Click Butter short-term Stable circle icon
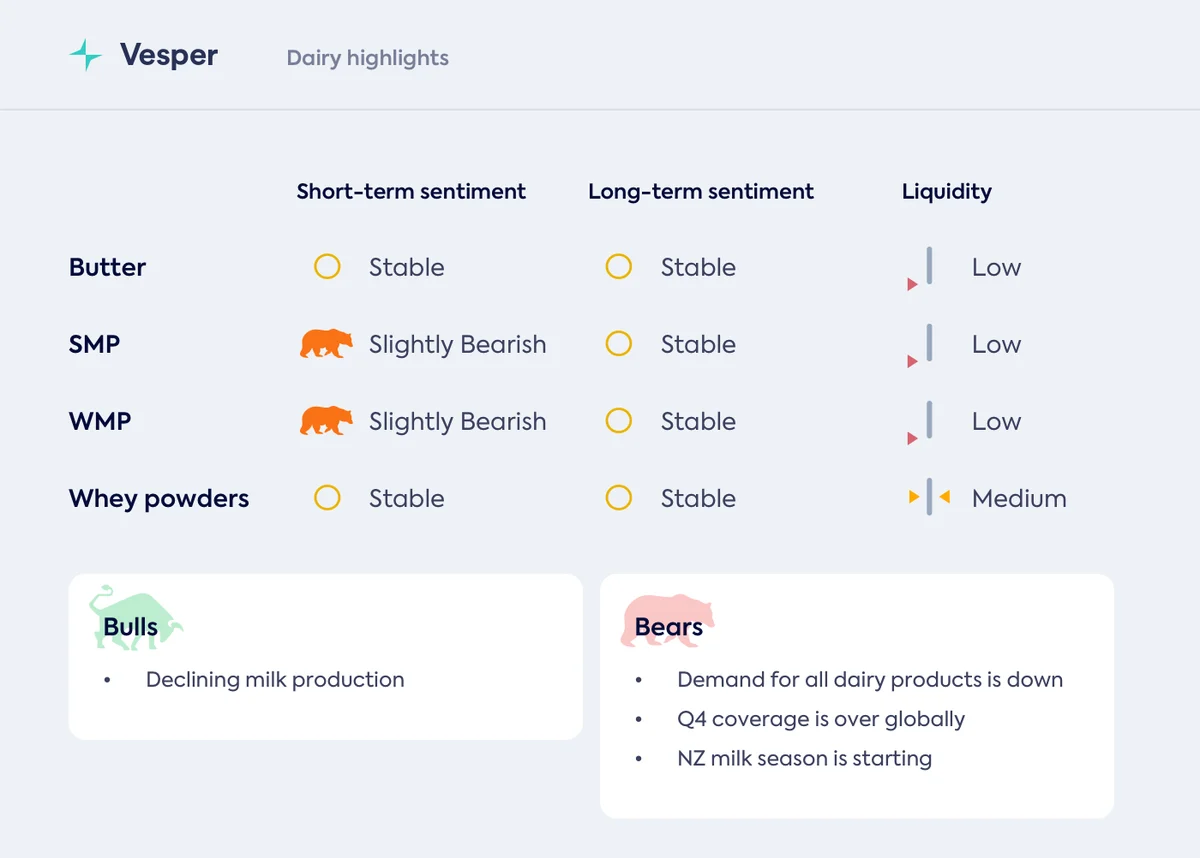The height and width of the screenshot is (858, 1200). click(327, 267)
